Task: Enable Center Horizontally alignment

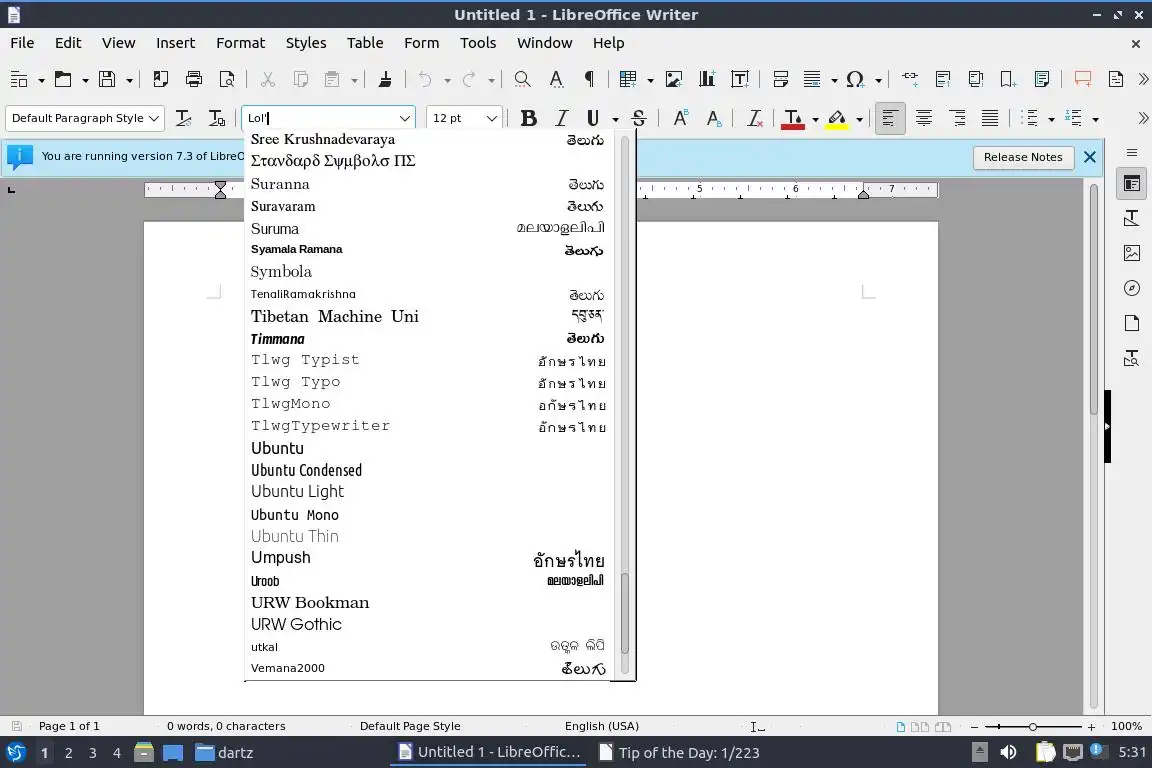Action: pos(924,118)
